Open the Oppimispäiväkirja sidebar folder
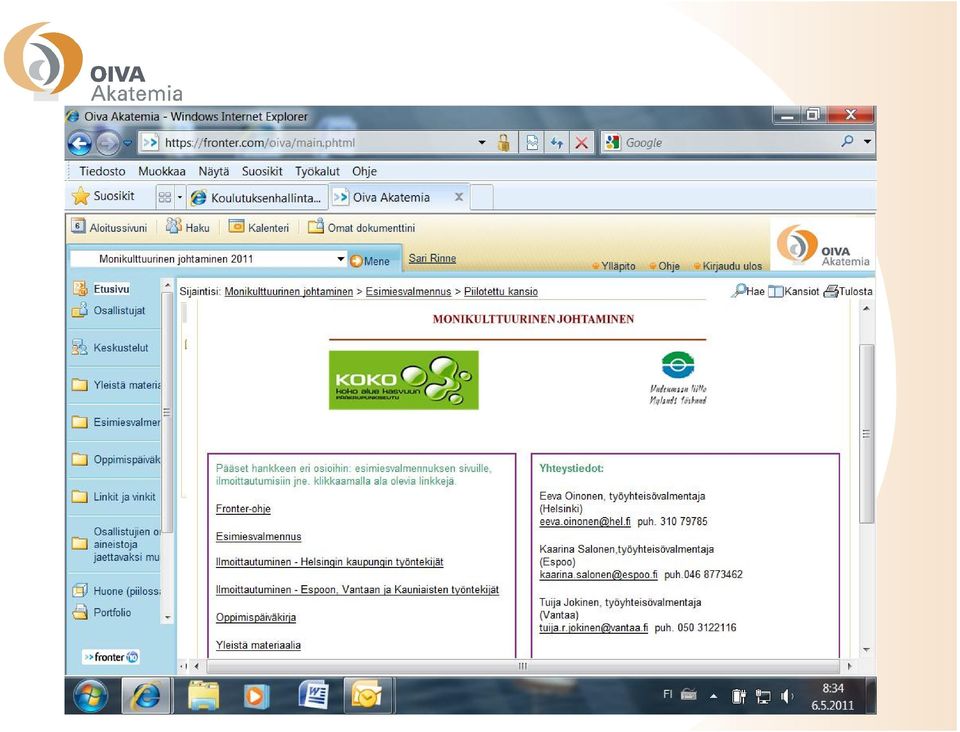This screenshot has width=960, height=732. point(116,460)
